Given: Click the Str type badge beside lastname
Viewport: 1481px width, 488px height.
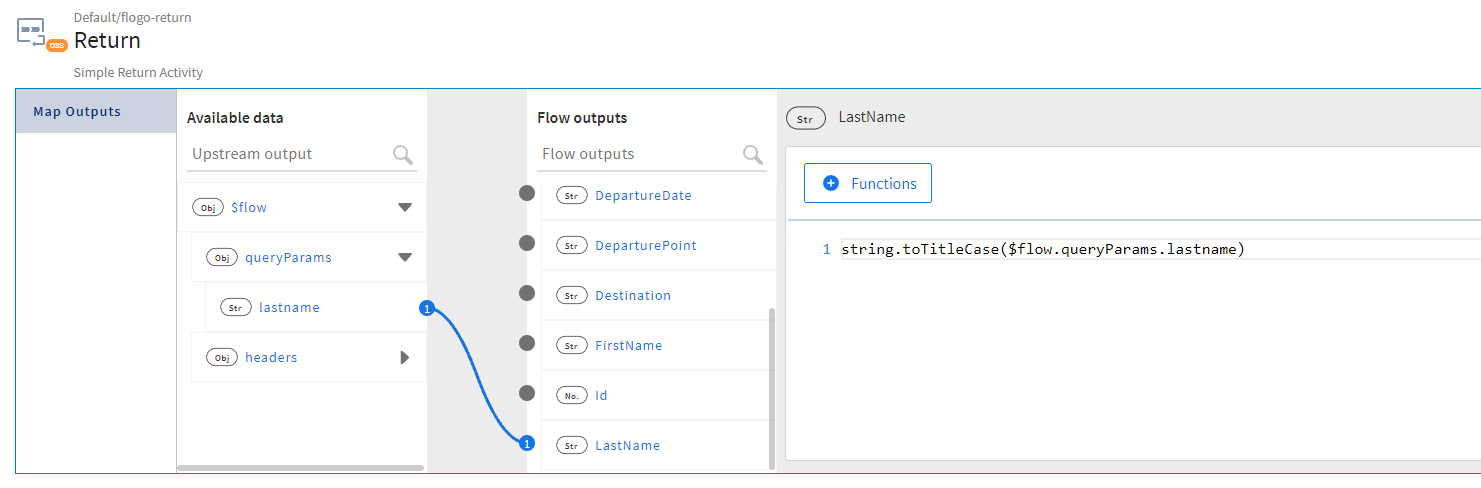Looking at the screenshot, I should [x=235, y=308].
